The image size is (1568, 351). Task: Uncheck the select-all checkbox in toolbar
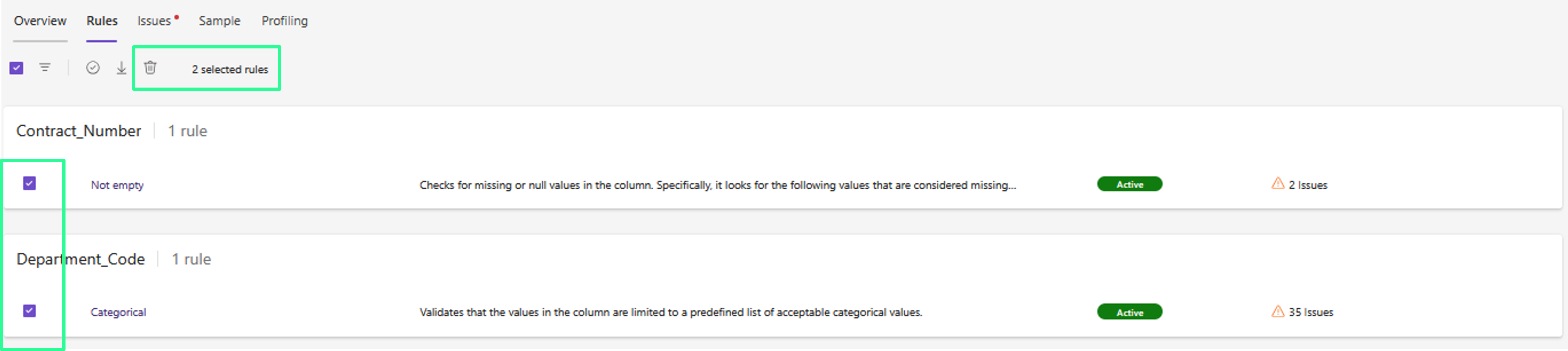pyautogui.click(x=16, y=68)
